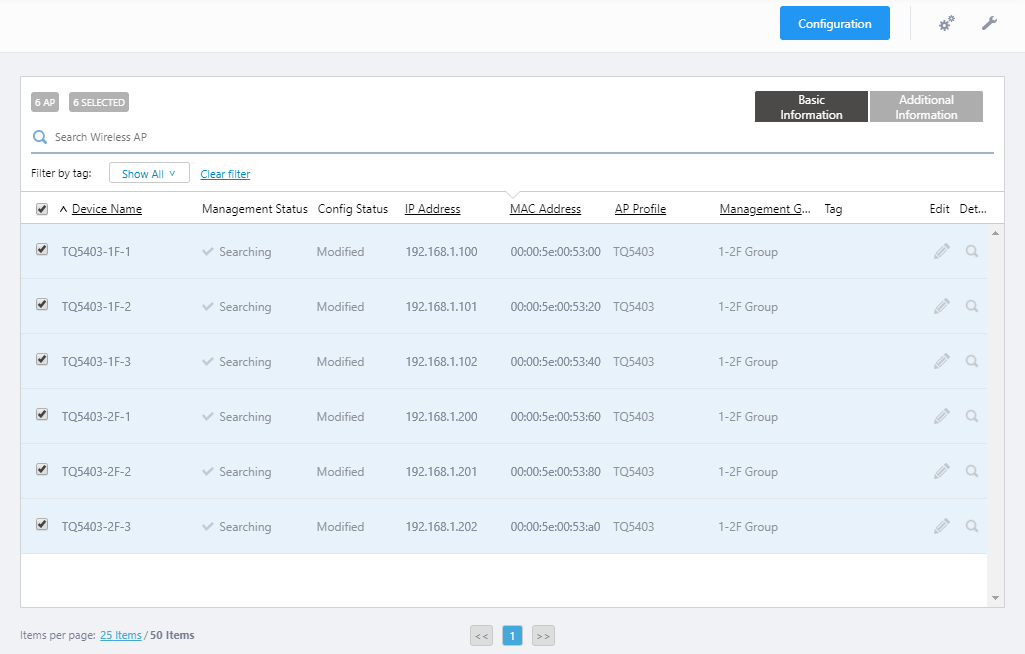Viewport: 1025px width, 654px height.
Task: Open details magnifier for TQ5403-1F-2
Action: (x=971, y=306)
